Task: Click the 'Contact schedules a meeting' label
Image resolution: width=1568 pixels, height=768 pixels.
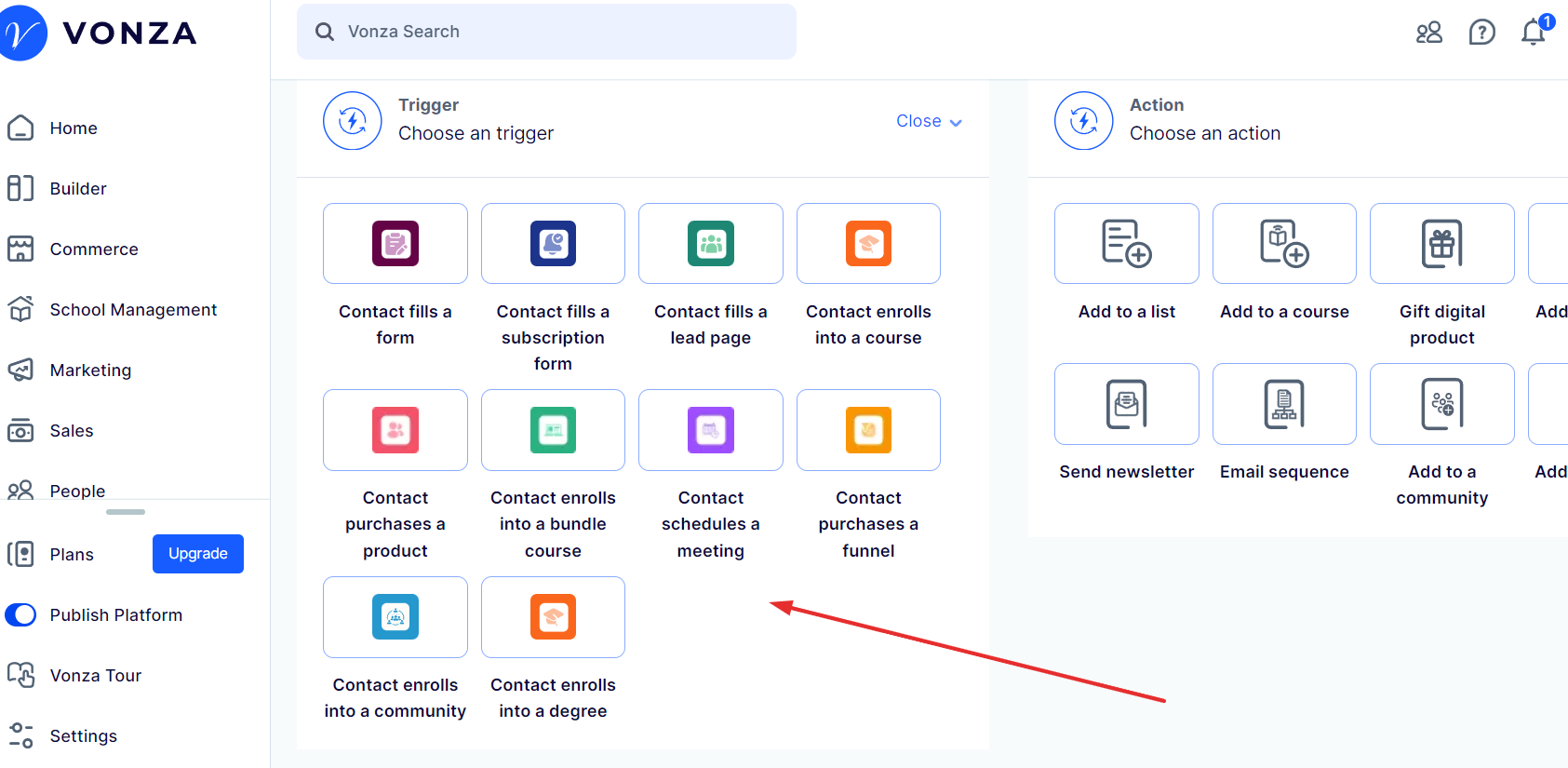Action: [x=711, y=524]
